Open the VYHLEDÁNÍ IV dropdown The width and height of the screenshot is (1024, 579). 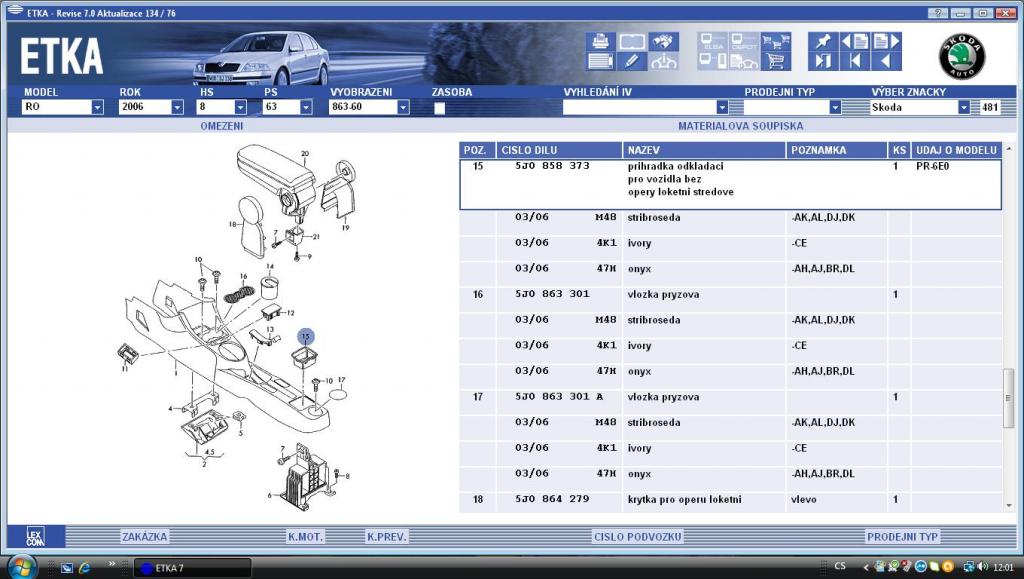[x=722, y=107]
